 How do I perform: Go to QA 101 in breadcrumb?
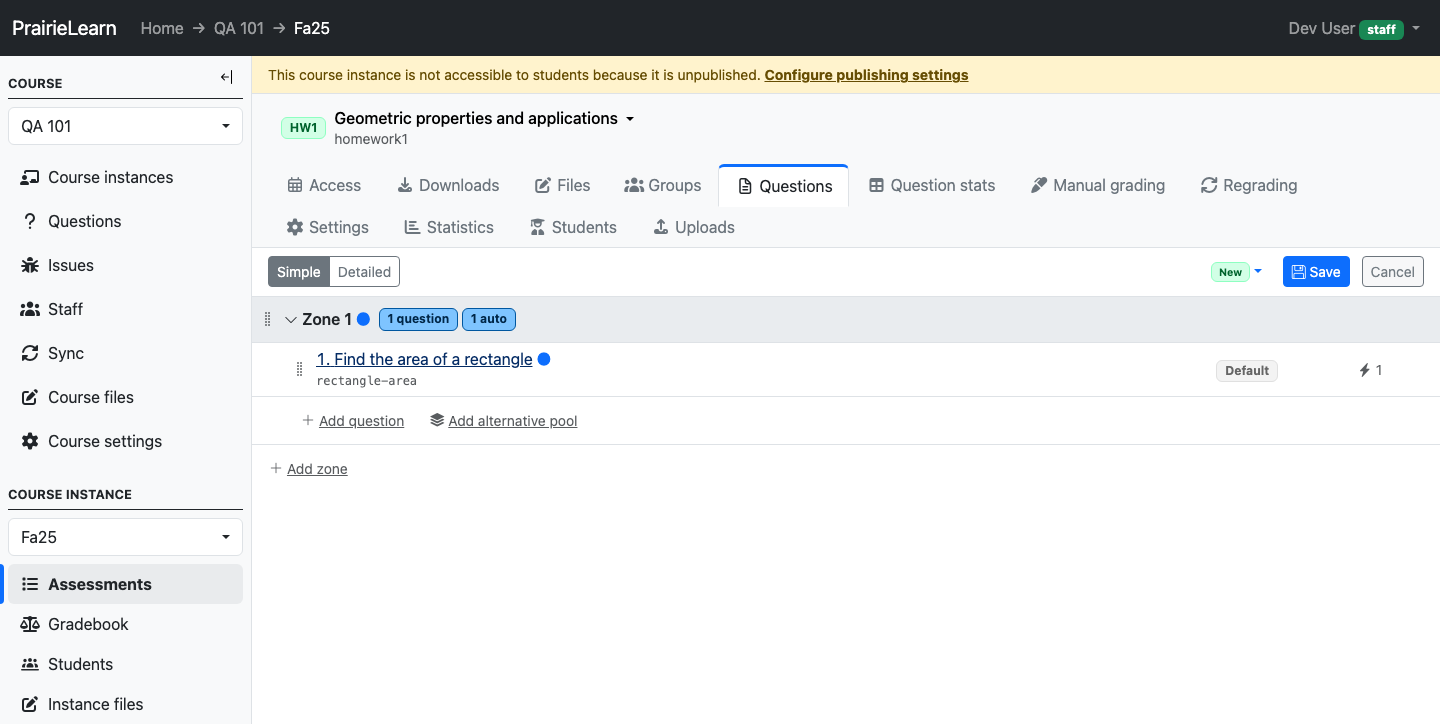(239, 28)
